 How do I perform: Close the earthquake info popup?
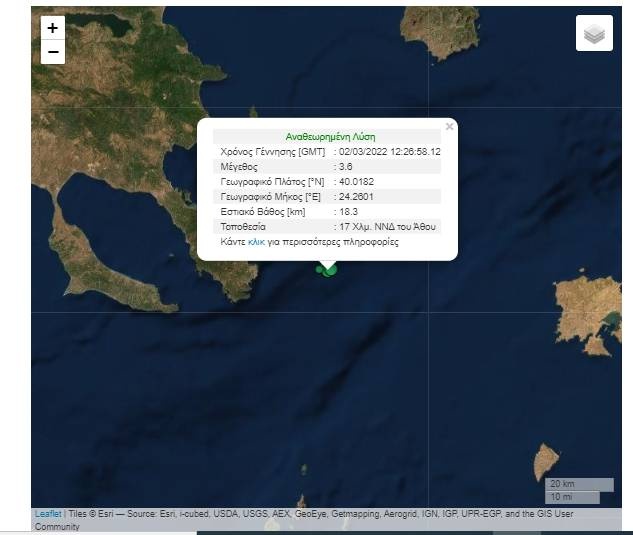[x=449, y=126]
